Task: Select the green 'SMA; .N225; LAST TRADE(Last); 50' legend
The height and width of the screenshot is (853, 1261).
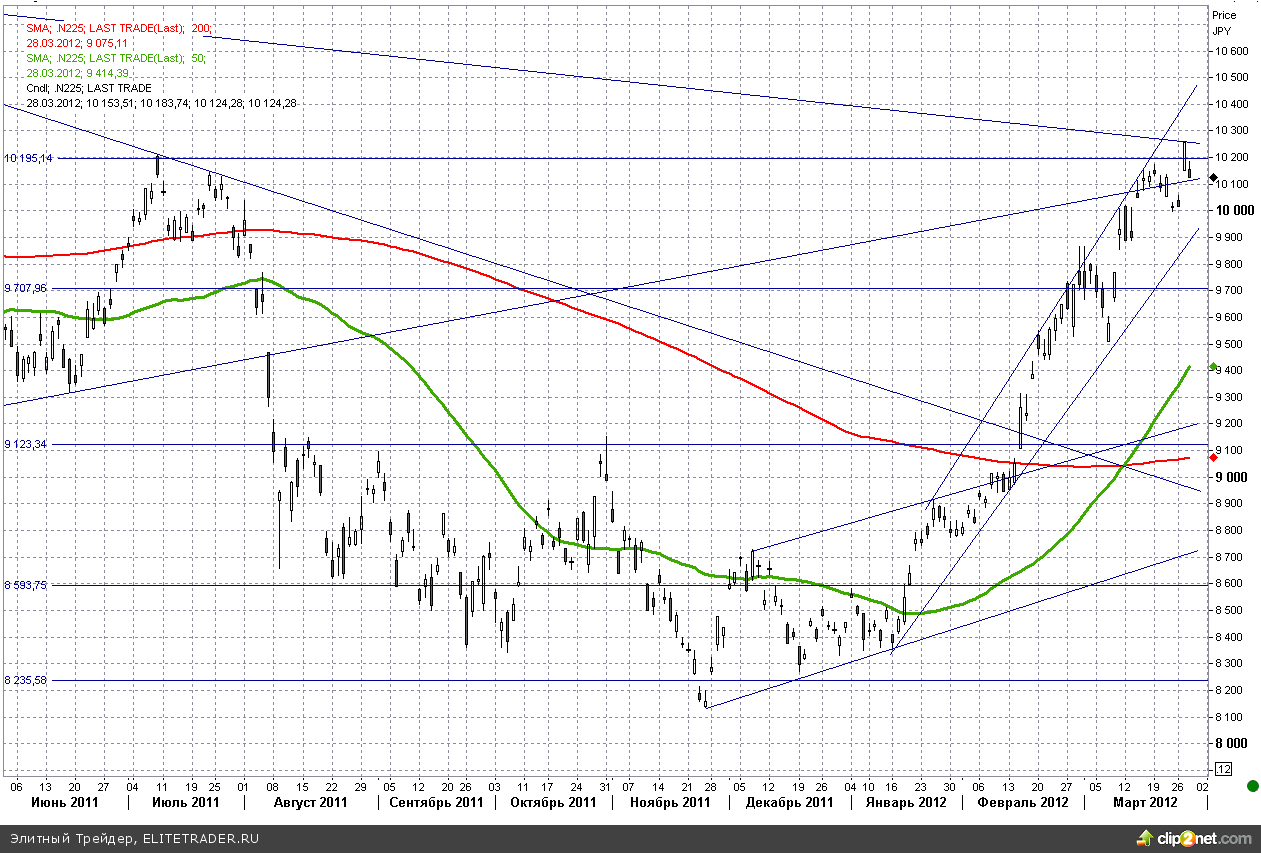Action: point(116,58)
